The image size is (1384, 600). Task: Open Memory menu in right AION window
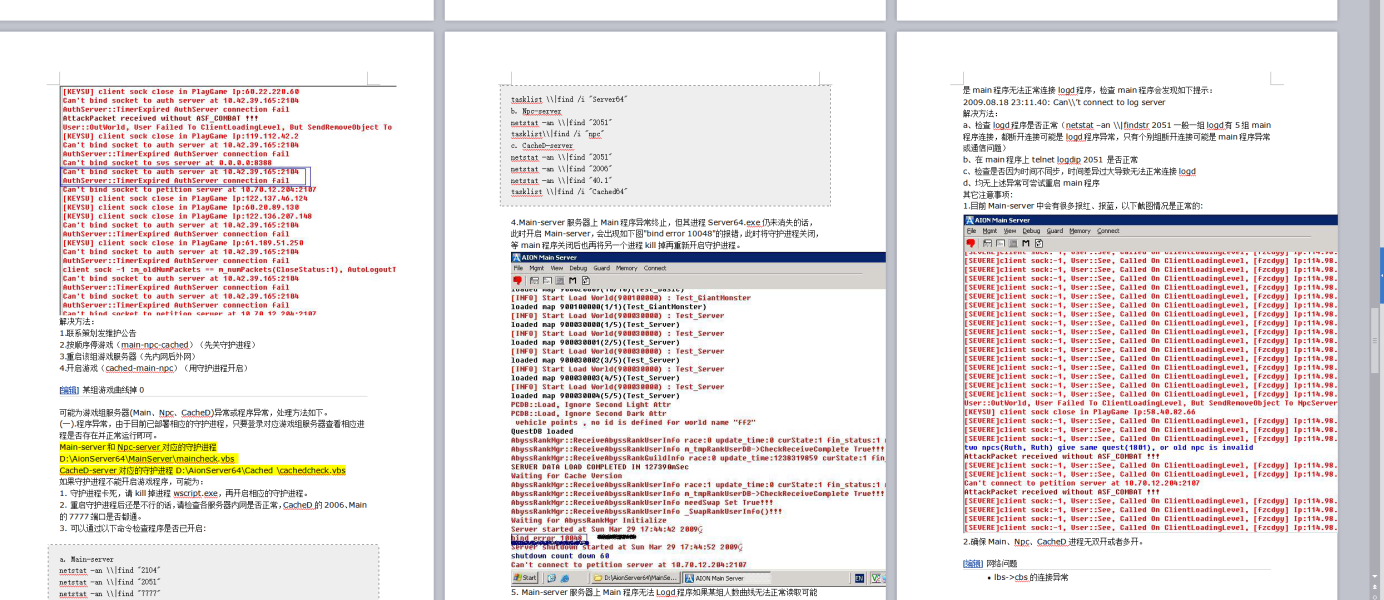1080,231
